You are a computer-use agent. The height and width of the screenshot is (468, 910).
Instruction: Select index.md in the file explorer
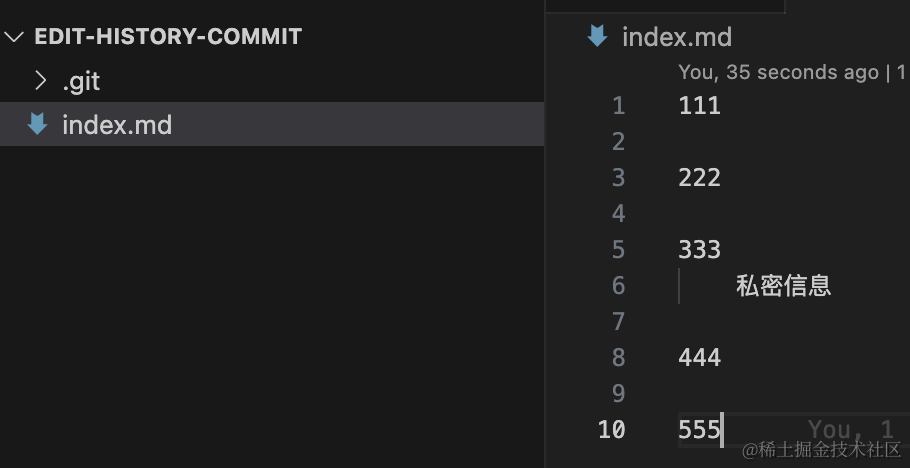click(x=116, y=125)
